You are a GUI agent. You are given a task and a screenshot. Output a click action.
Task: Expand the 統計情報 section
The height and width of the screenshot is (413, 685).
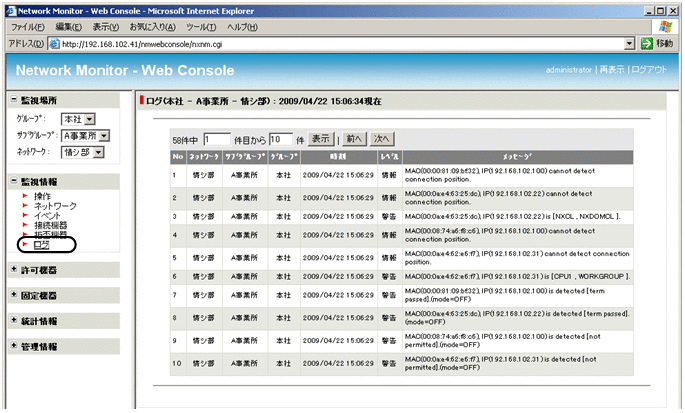pyautogui.click(x=12, y=321)
